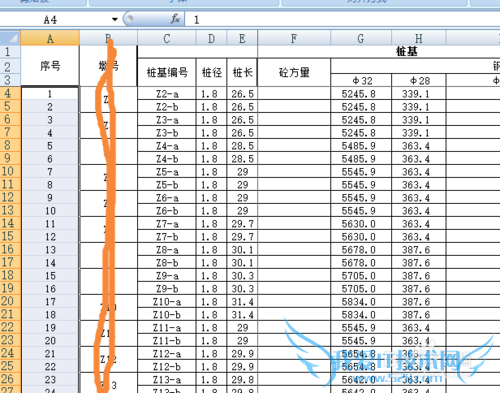Click the fx Insert Function icon
This screenshot has height=393, width=500.
coord(175,19)
